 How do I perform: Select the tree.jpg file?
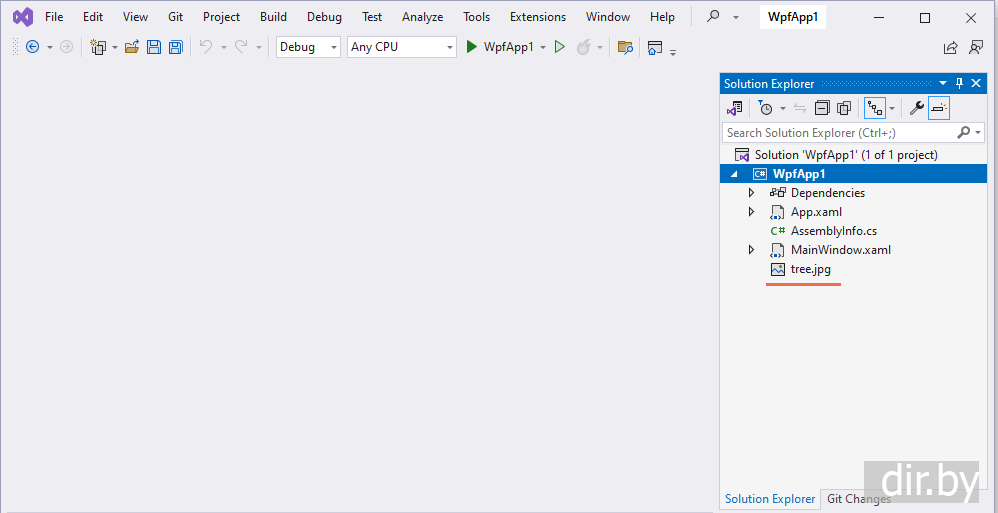[810, 269]
